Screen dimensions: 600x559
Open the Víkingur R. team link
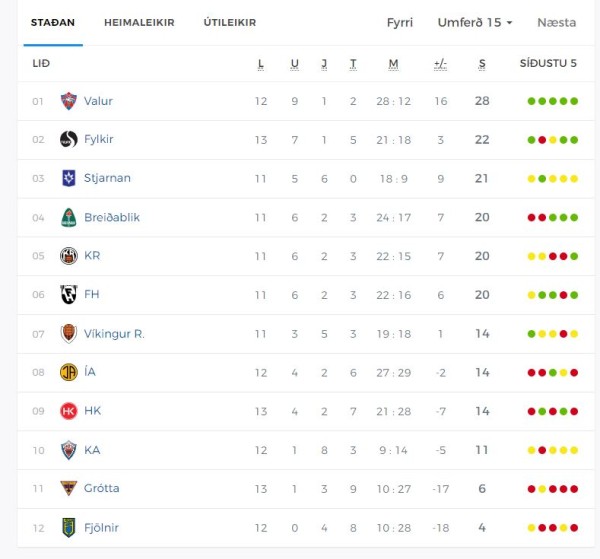coord(114,334)
